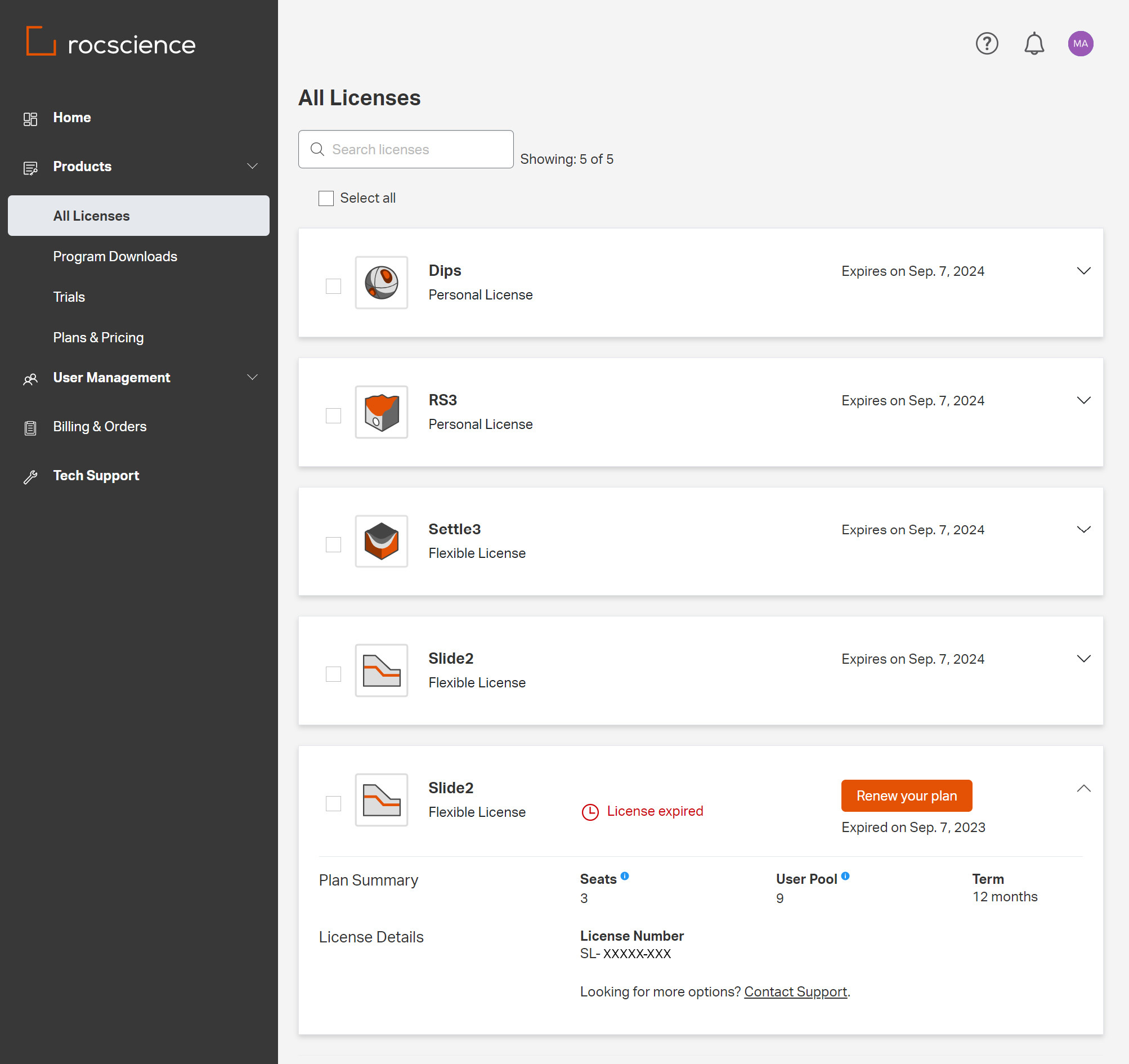This screenshot has width=1129, height=1064.
Task: Open the MA user avatar menu
Action: (1080, 44)
